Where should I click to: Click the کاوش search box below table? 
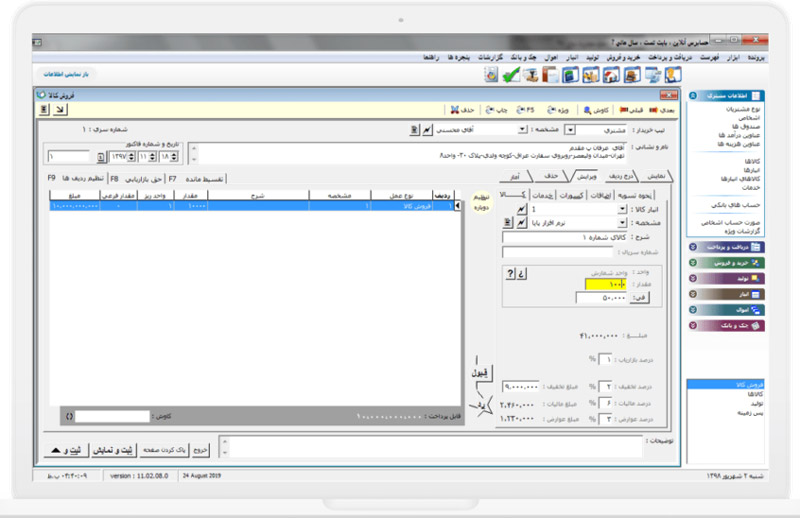[112, 416]
